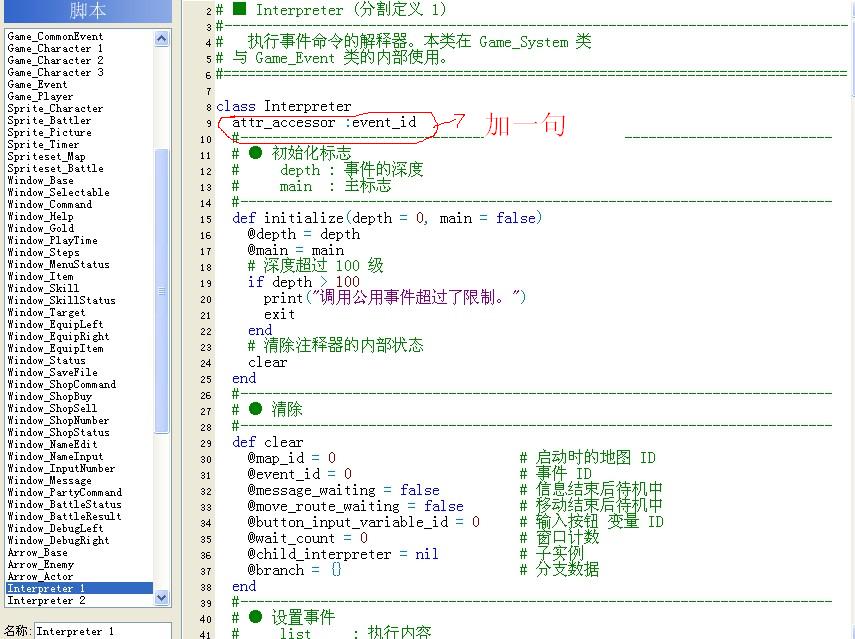The image size is (855, 639).
Task: Open Window_ShopBuy script
Action: coord(50,396)
